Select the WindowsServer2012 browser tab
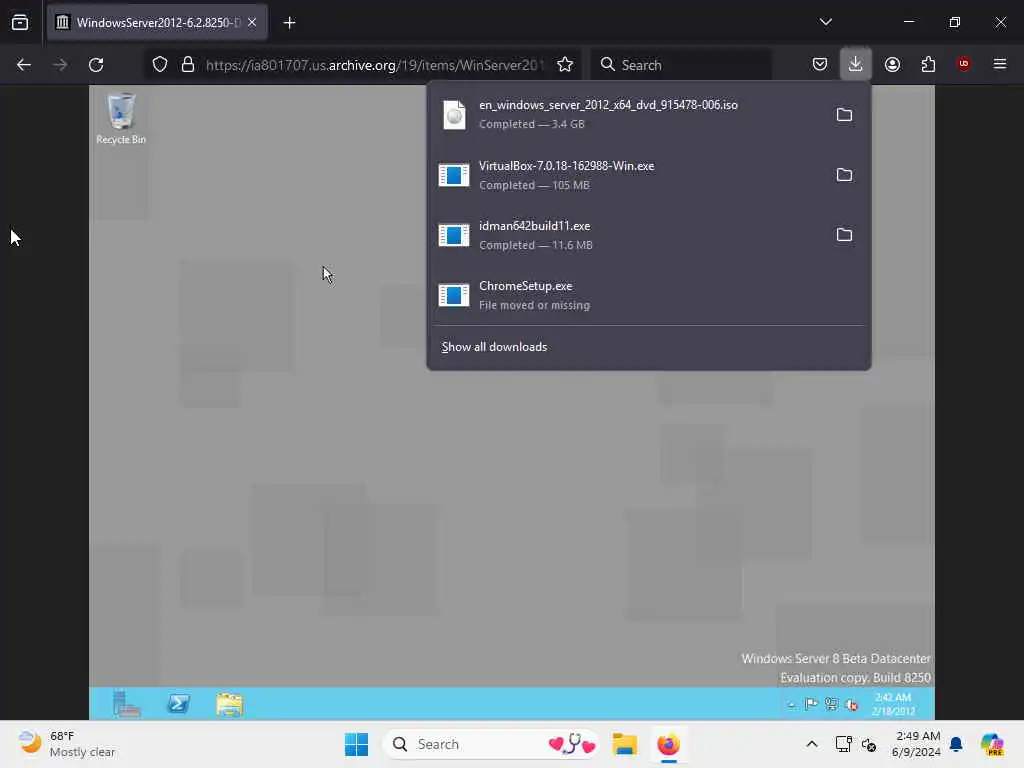1024x768 pixels. click(157, 22)
